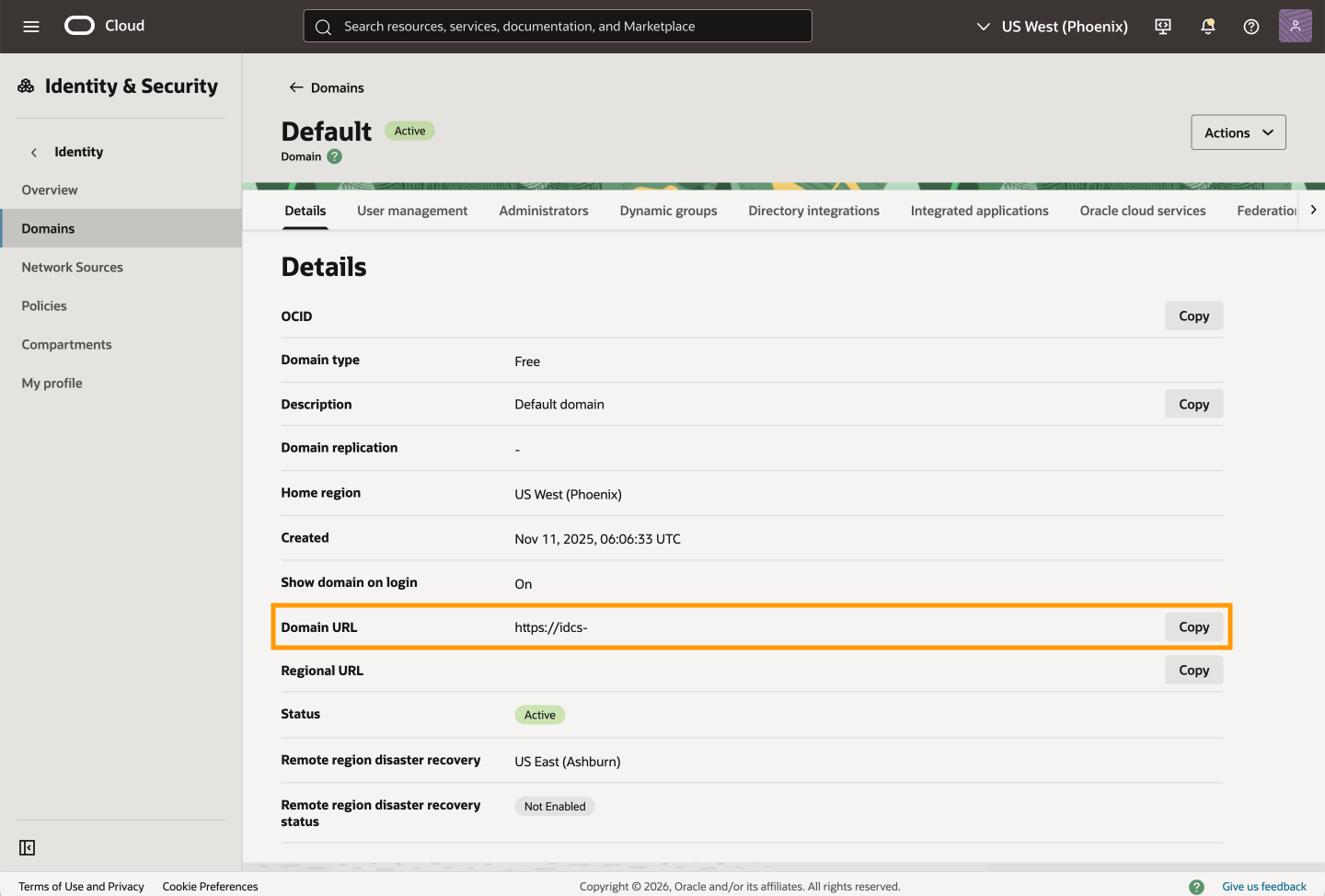Open the notifications bell
The height and width of the screenshot is (896, 1325).
click(x=1207, y=27)
